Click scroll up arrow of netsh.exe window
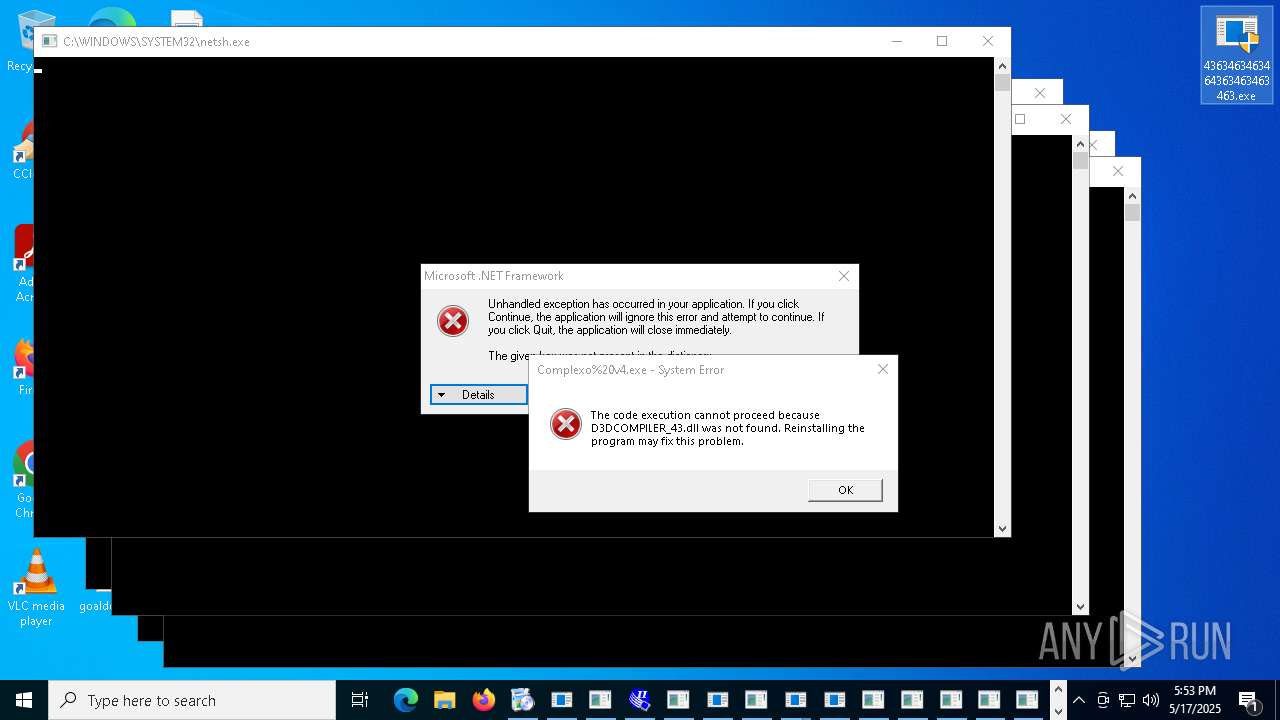This screenshot has width=1280, height=720. pyautogui.click(x=1002, y=65)
